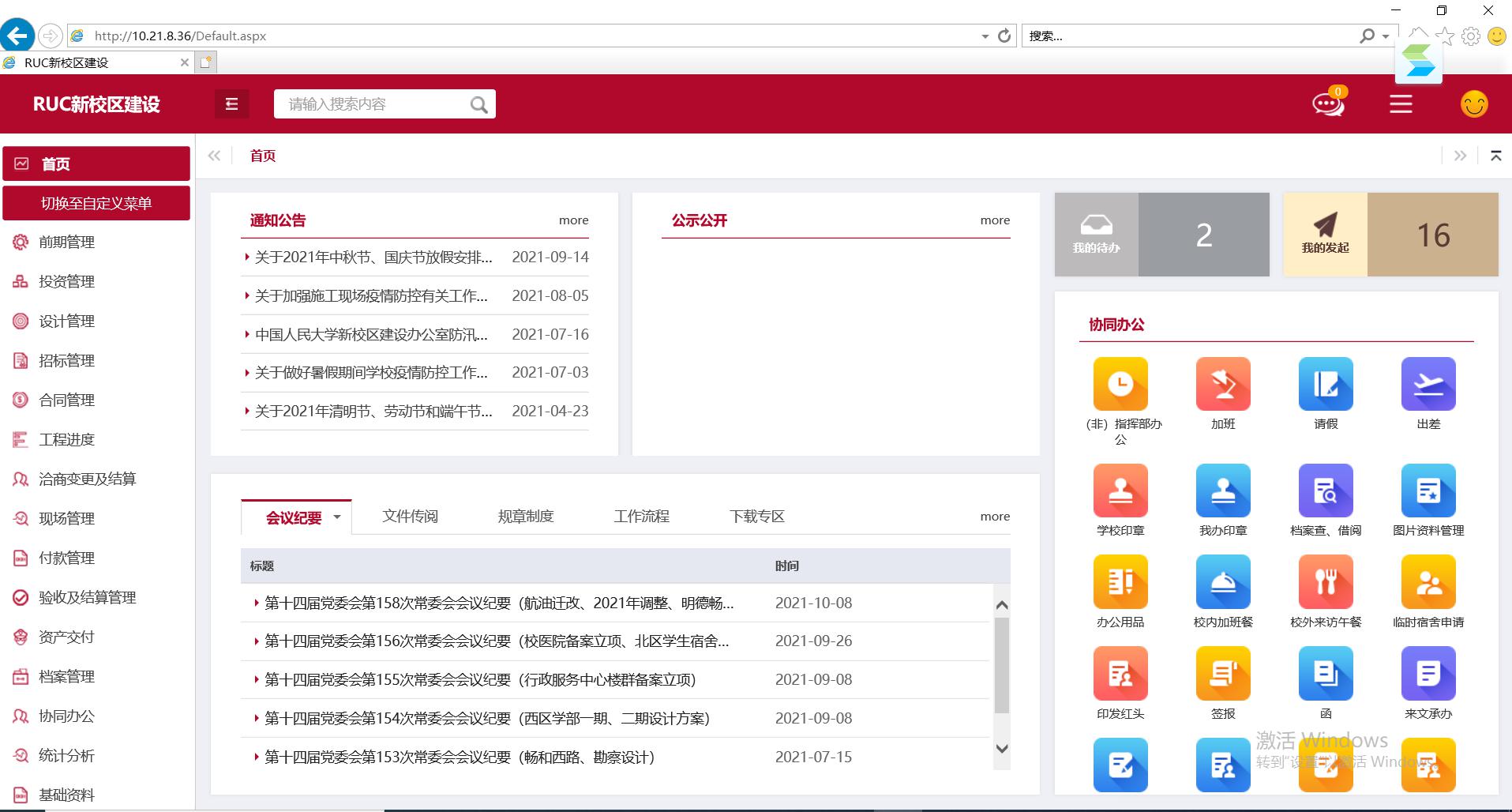
Task: Open the hamburger menu in the header
Action: coord(1401,104)
